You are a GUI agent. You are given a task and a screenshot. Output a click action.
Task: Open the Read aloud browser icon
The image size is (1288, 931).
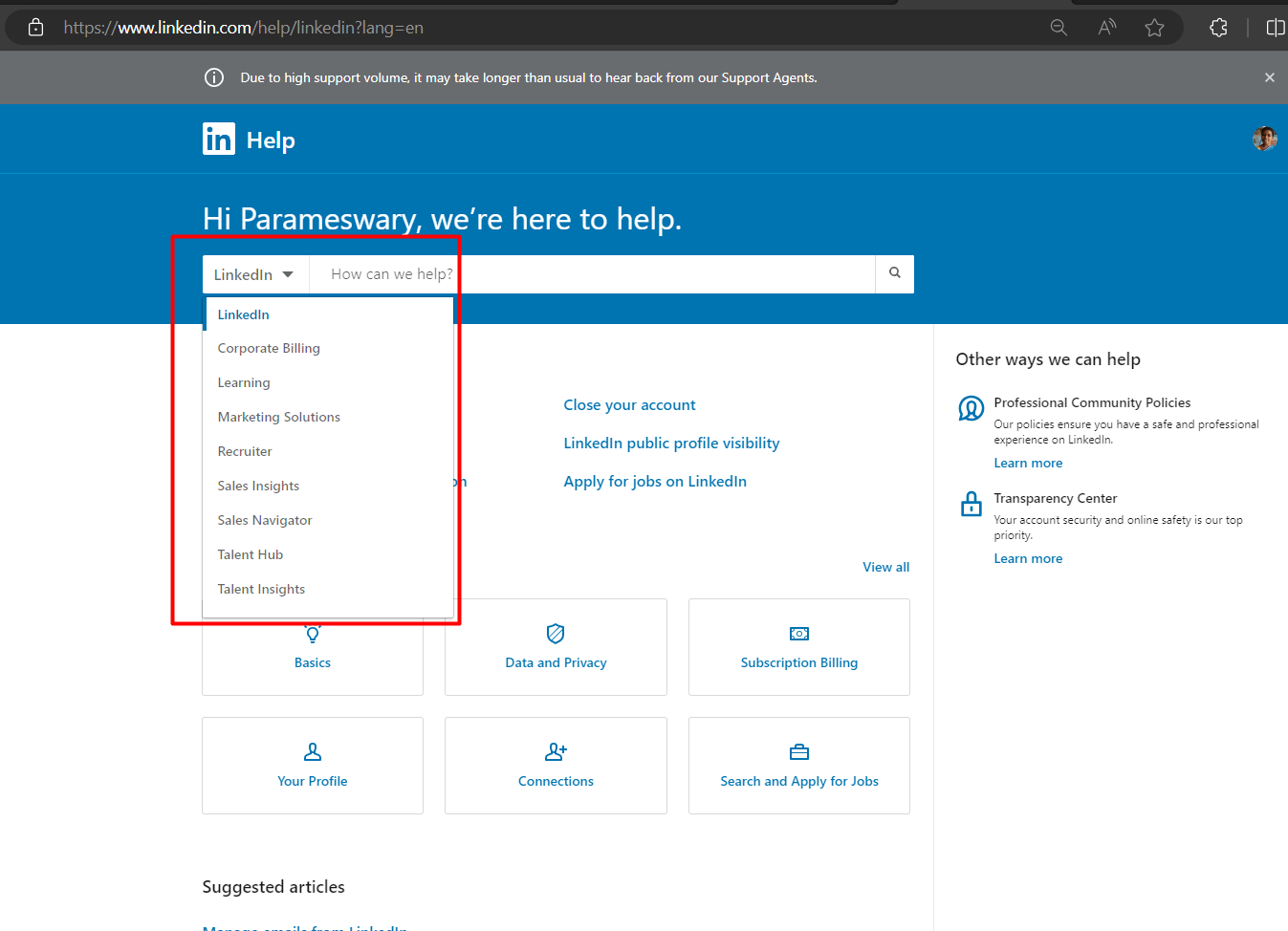1106,28
